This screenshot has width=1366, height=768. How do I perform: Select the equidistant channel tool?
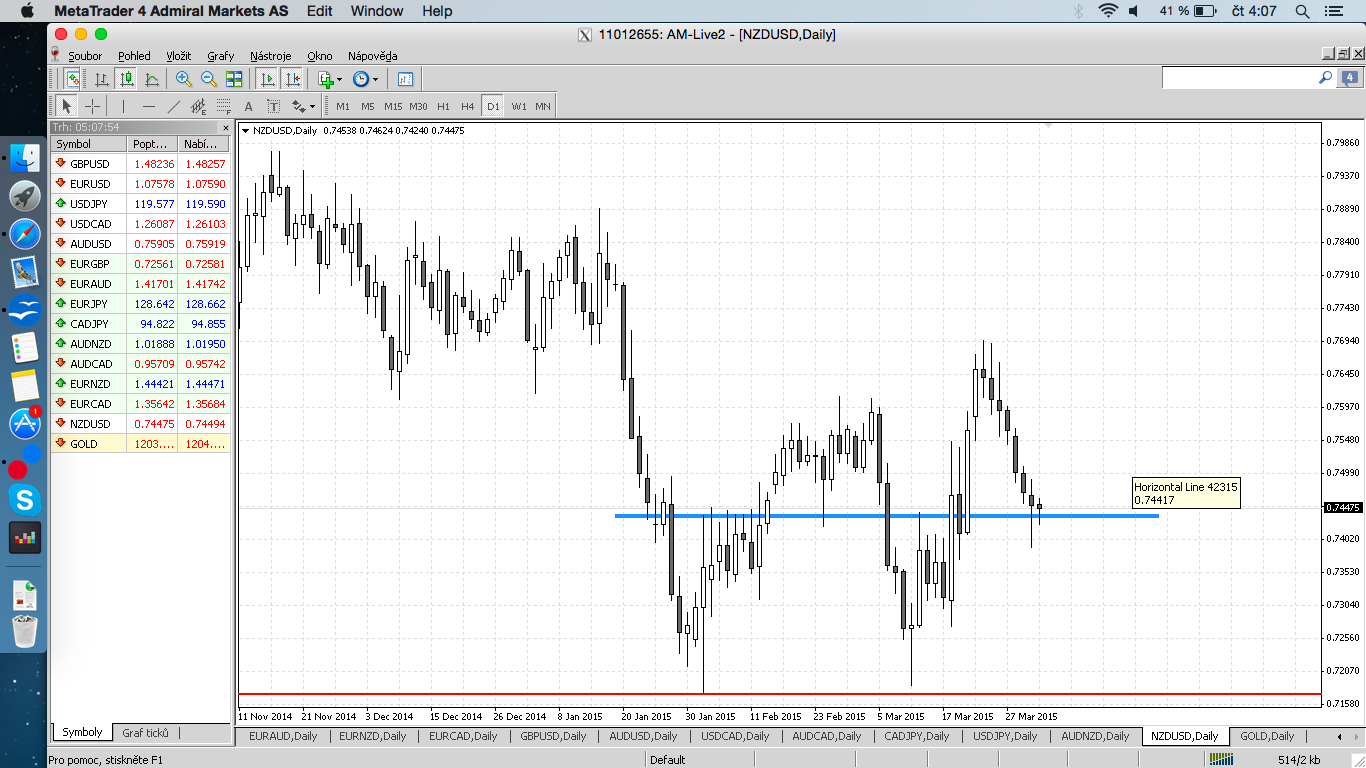pyautogui.click(x=199, y=106)
